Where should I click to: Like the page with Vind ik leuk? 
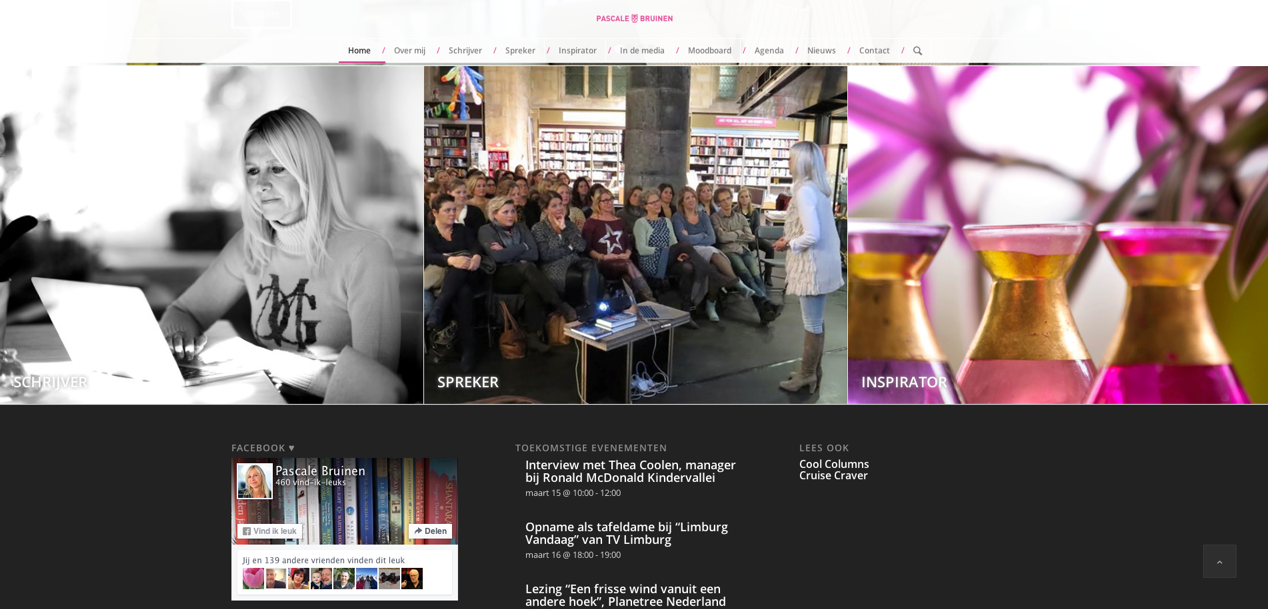(x=270, y=531)
